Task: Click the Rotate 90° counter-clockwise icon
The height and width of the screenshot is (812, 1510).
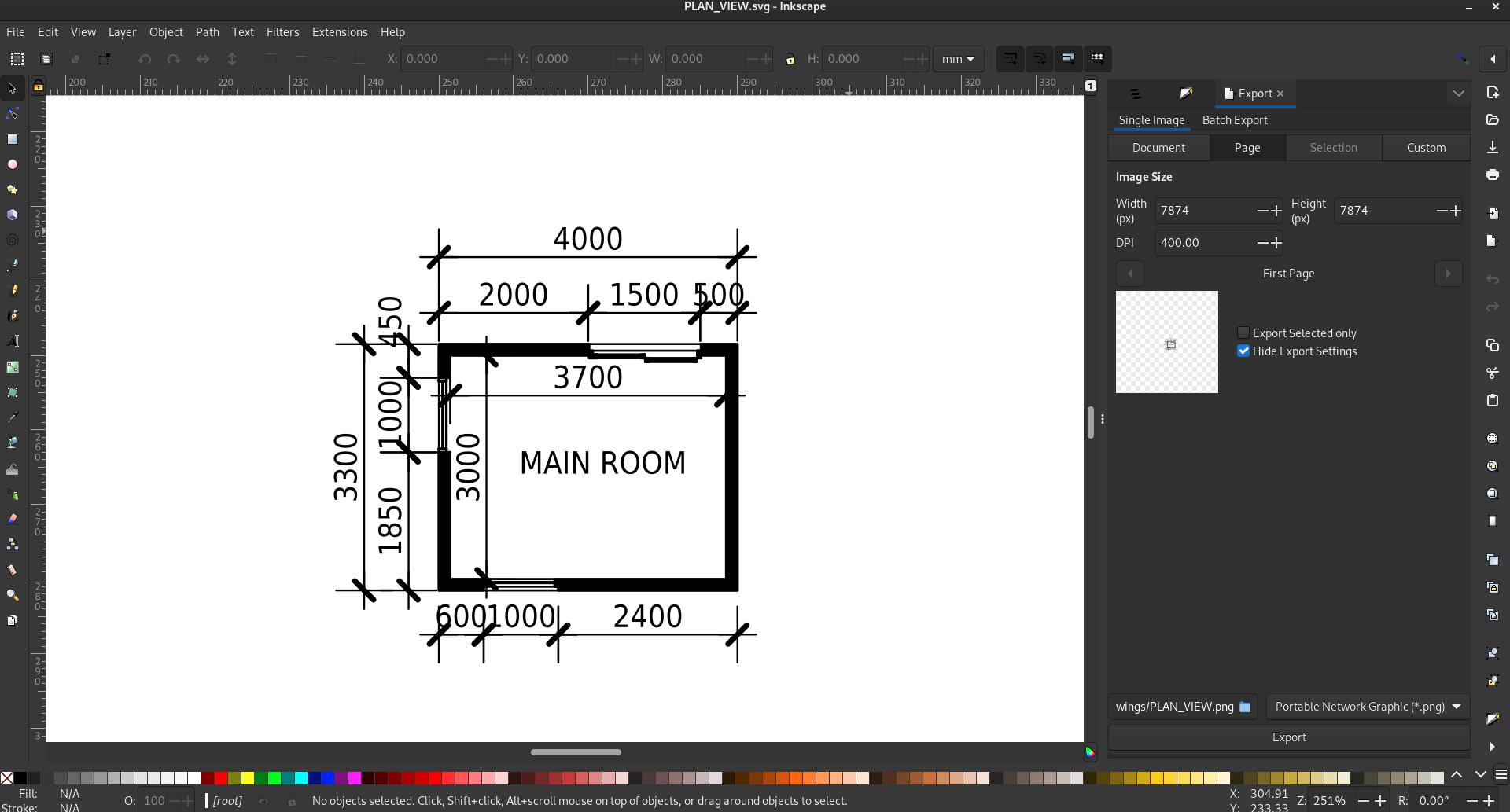Action: pos(145,59)
